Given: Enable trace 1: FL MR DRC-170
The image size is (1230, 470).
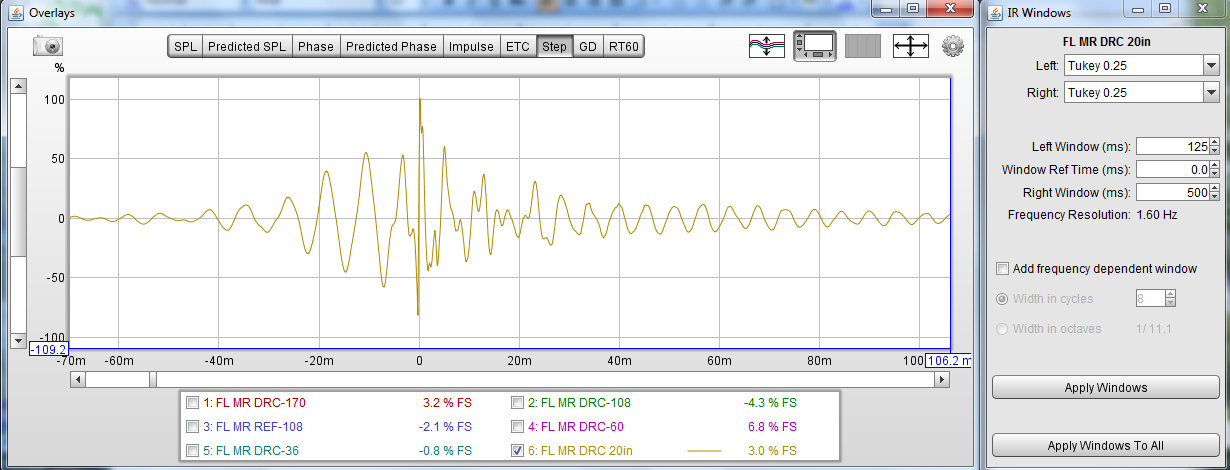Looking at the screenshot, I should 192,403.
